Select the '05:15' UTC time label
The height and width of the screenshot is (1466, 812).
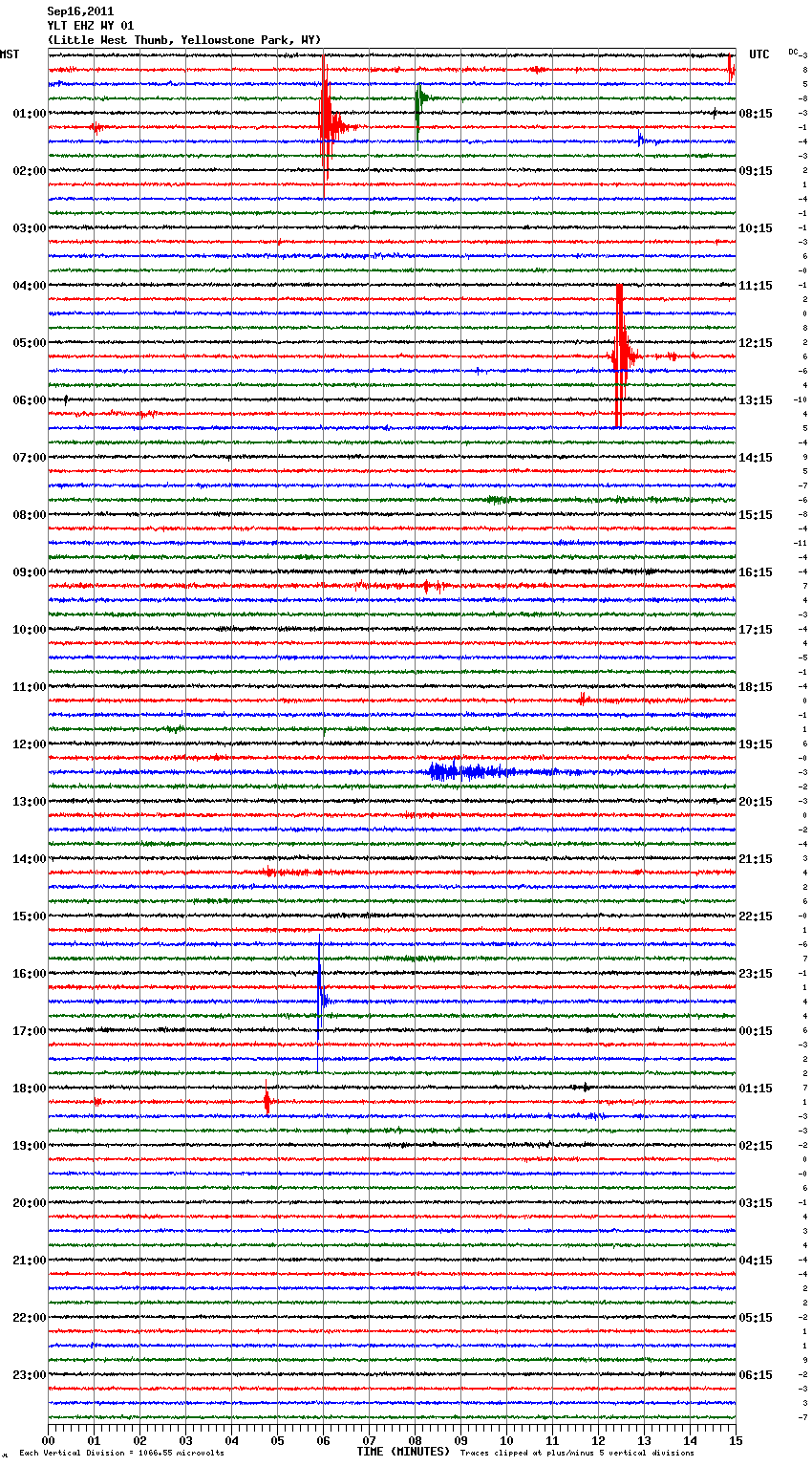tap(756, 1318)
